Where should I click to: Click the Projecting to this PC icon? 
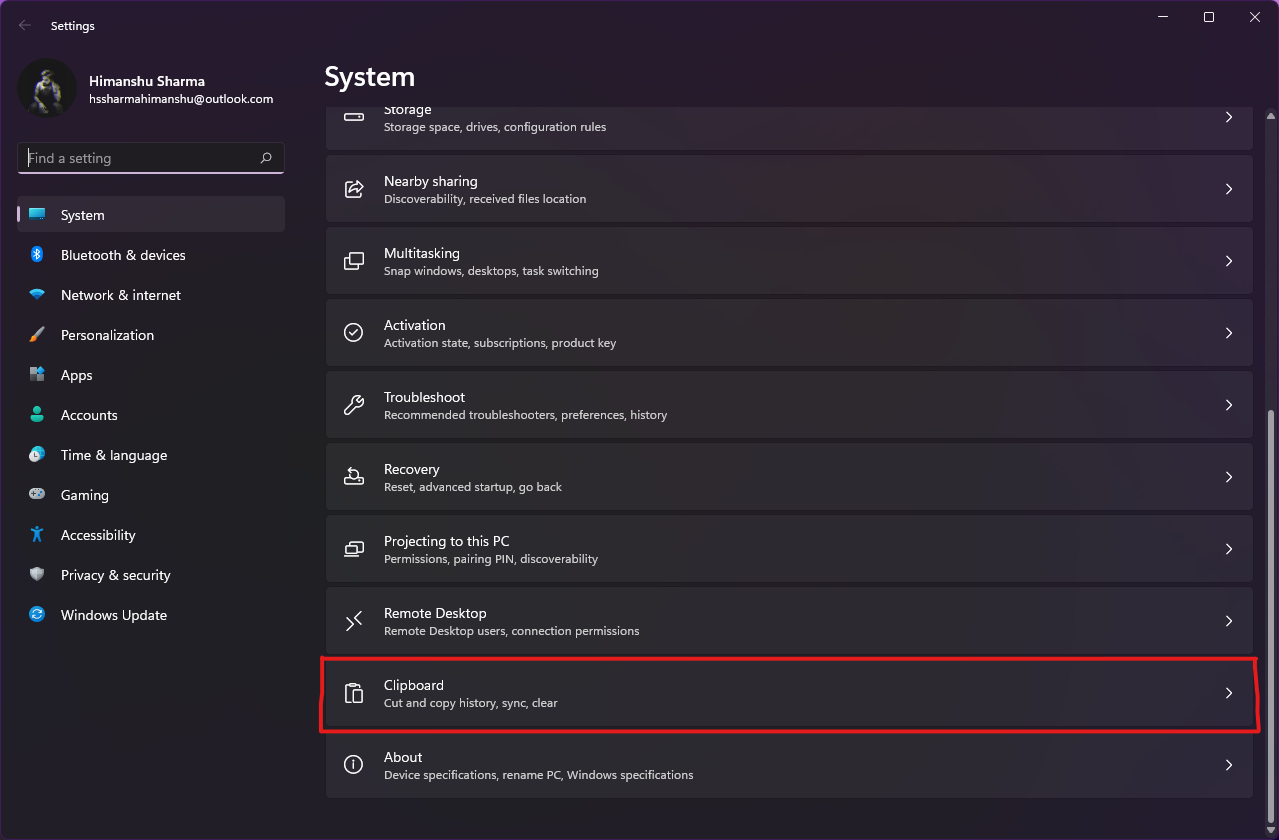[x=354, y=549]
